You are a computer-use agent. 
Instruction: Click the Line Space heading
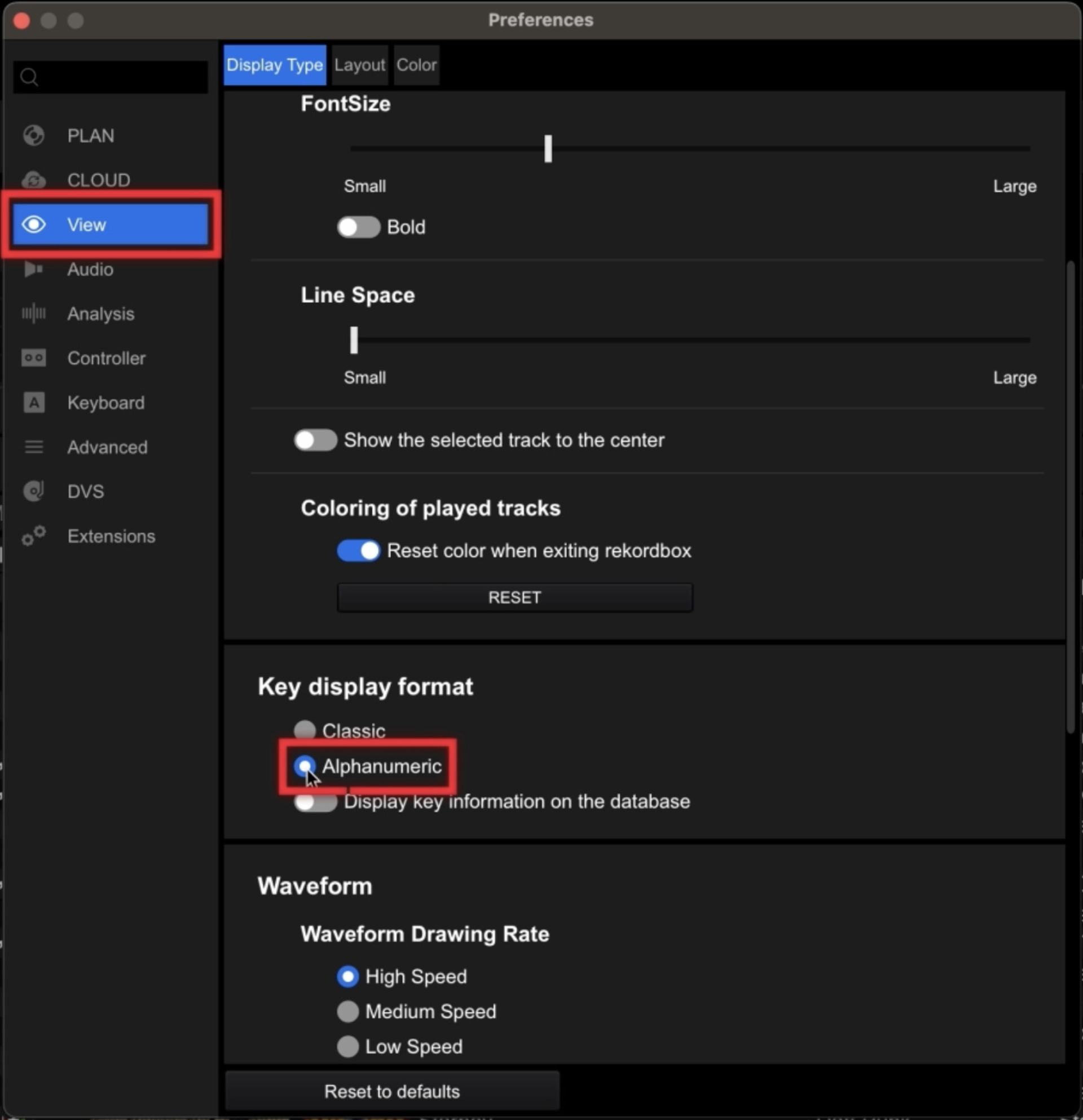tap(358, 296)
